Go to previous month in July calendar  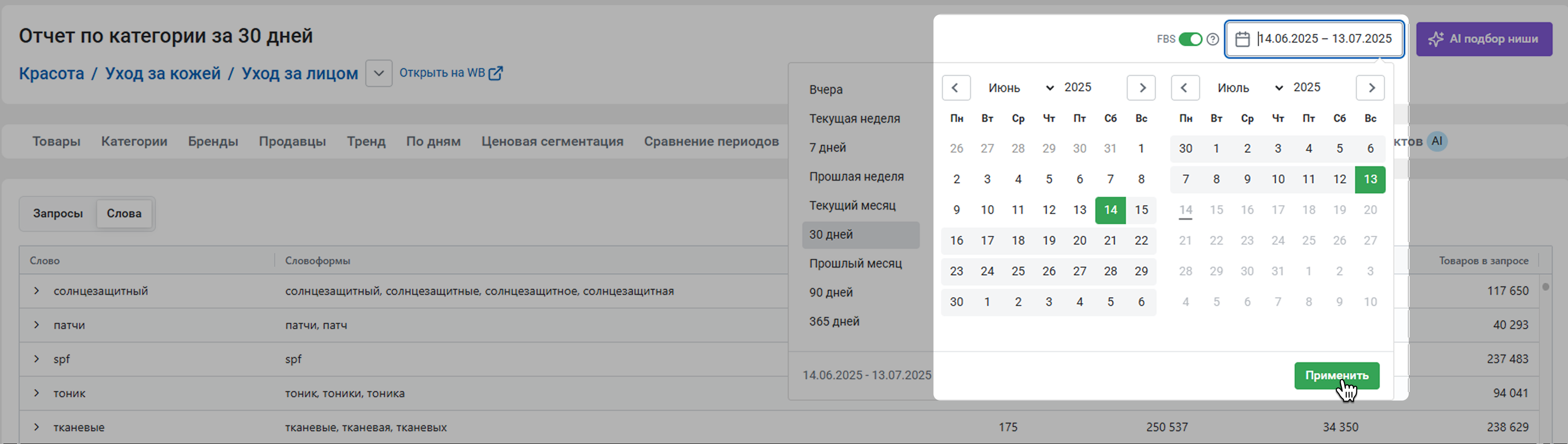pos(1185,88)
